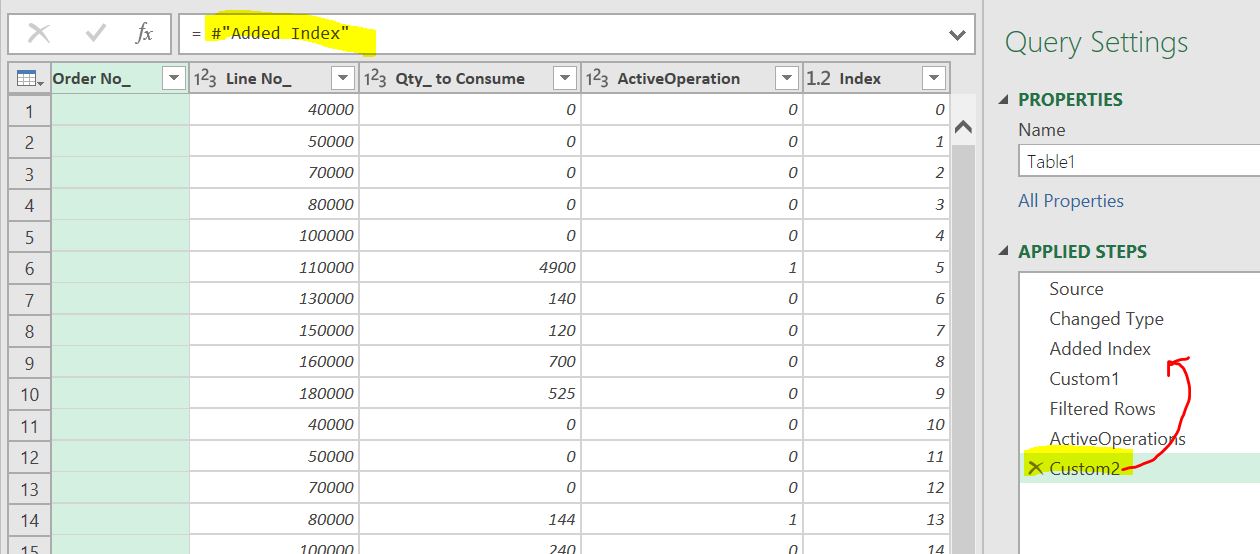The height and width of the screenshot is (554, 1260).
Task: Select the Custom1 applied step
Action: (1084, 379)
